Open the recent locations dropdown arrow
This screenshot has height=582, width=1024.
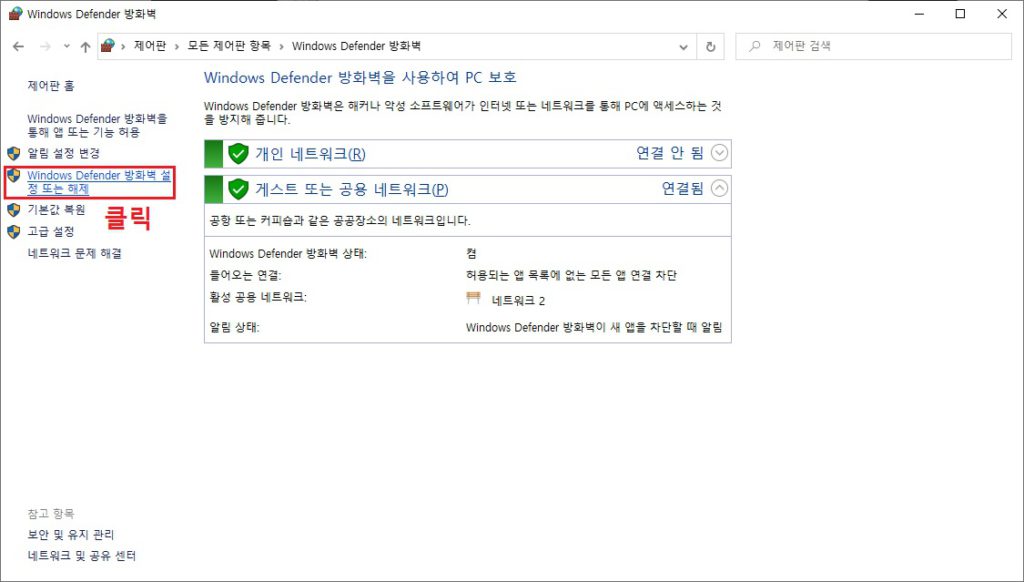click(x=67, y=46)
